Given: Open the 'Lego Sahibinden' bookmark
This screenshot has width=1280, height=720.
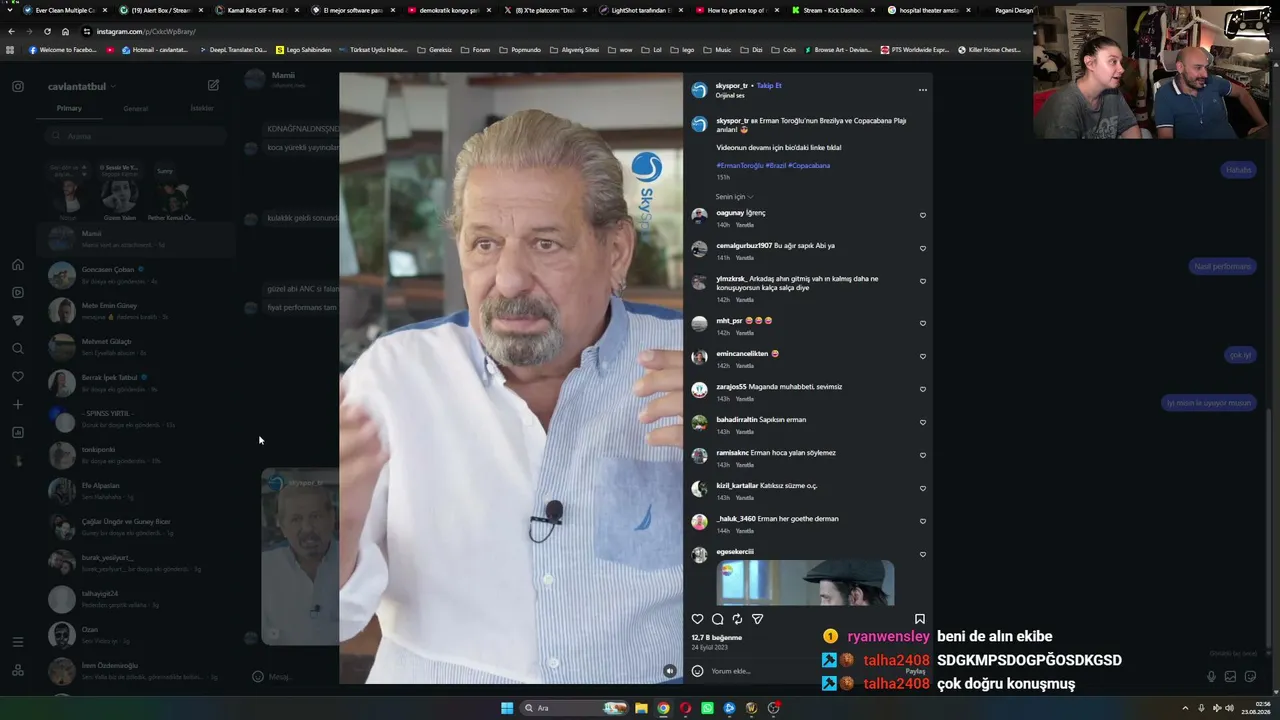Looking at the screenshot, I should [302, 49].
